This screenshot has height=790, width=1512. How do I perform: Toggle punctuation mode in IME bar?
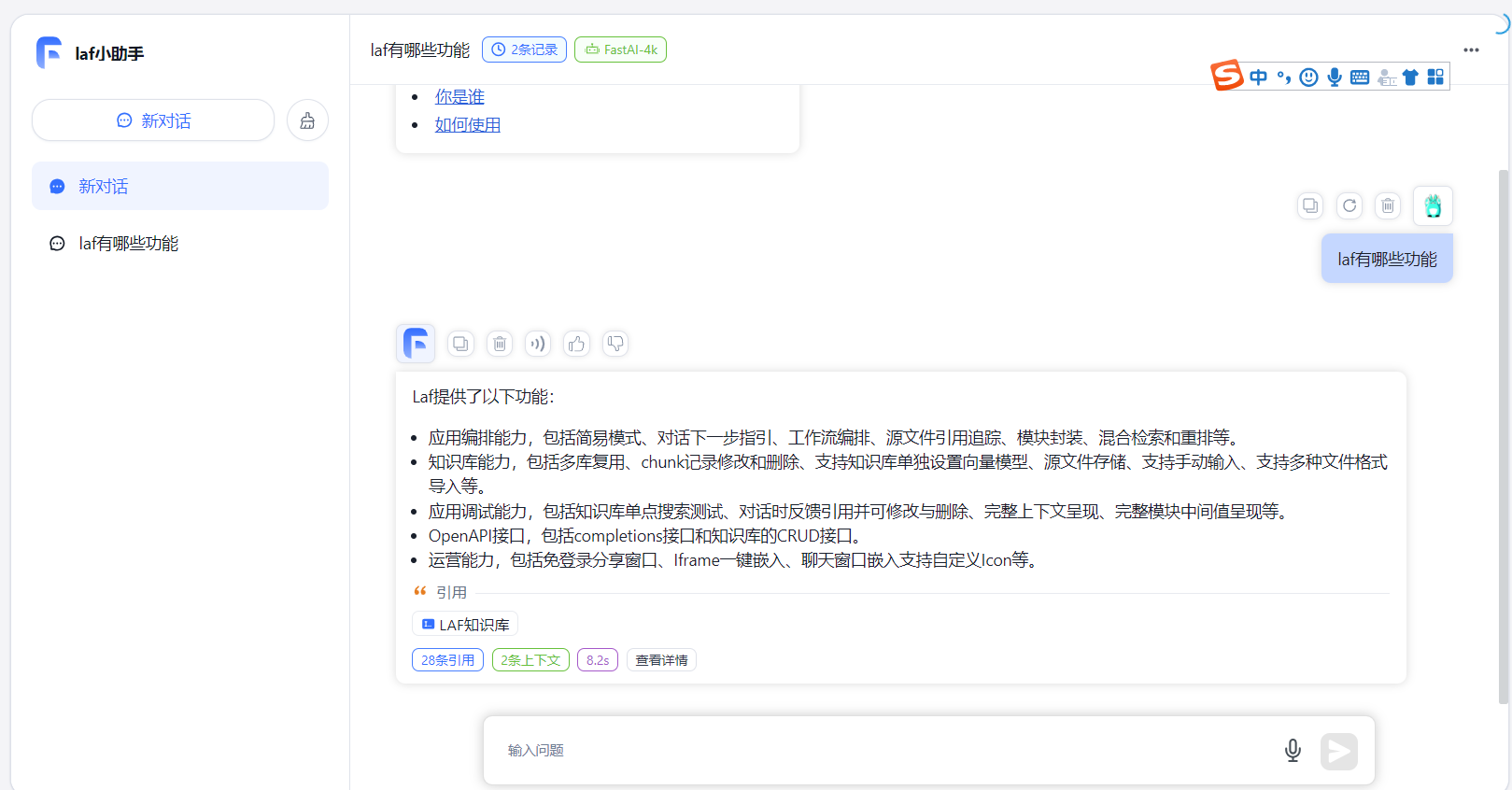coord(1284,78)
